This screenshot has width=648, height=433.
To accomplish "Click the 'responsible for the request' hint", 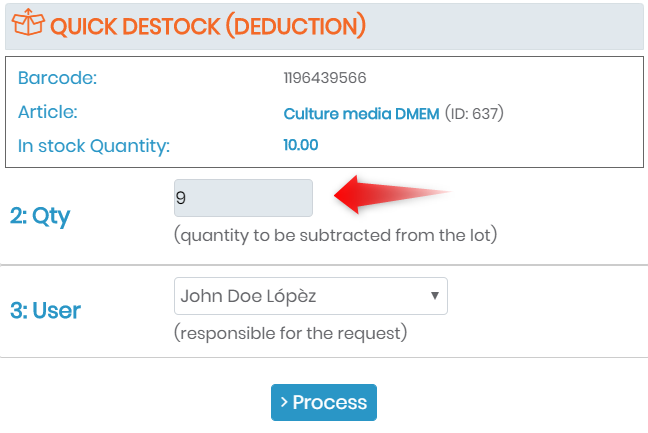I will (x=291, y=333).
